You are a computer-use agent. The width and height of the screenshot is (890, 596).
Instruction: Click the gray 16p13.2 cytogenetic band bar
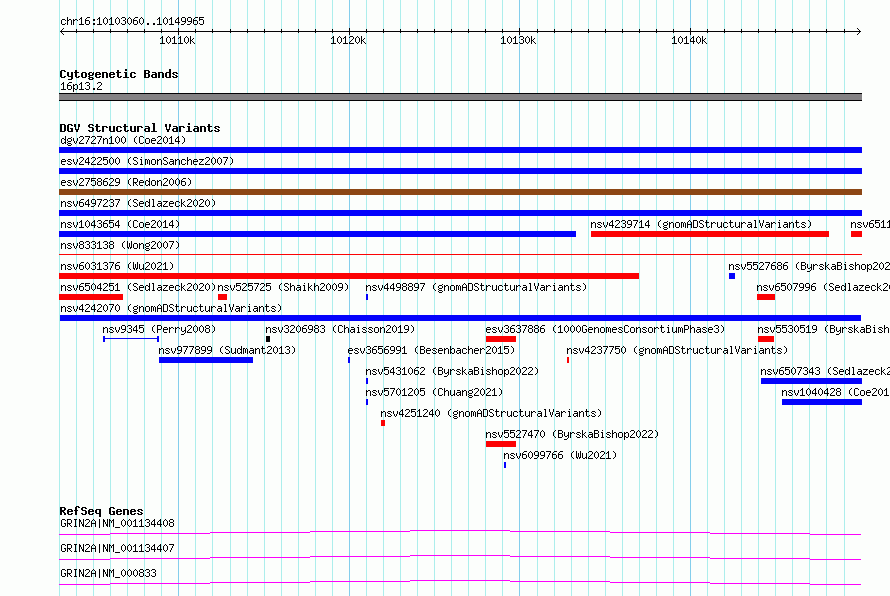[460, 97]
